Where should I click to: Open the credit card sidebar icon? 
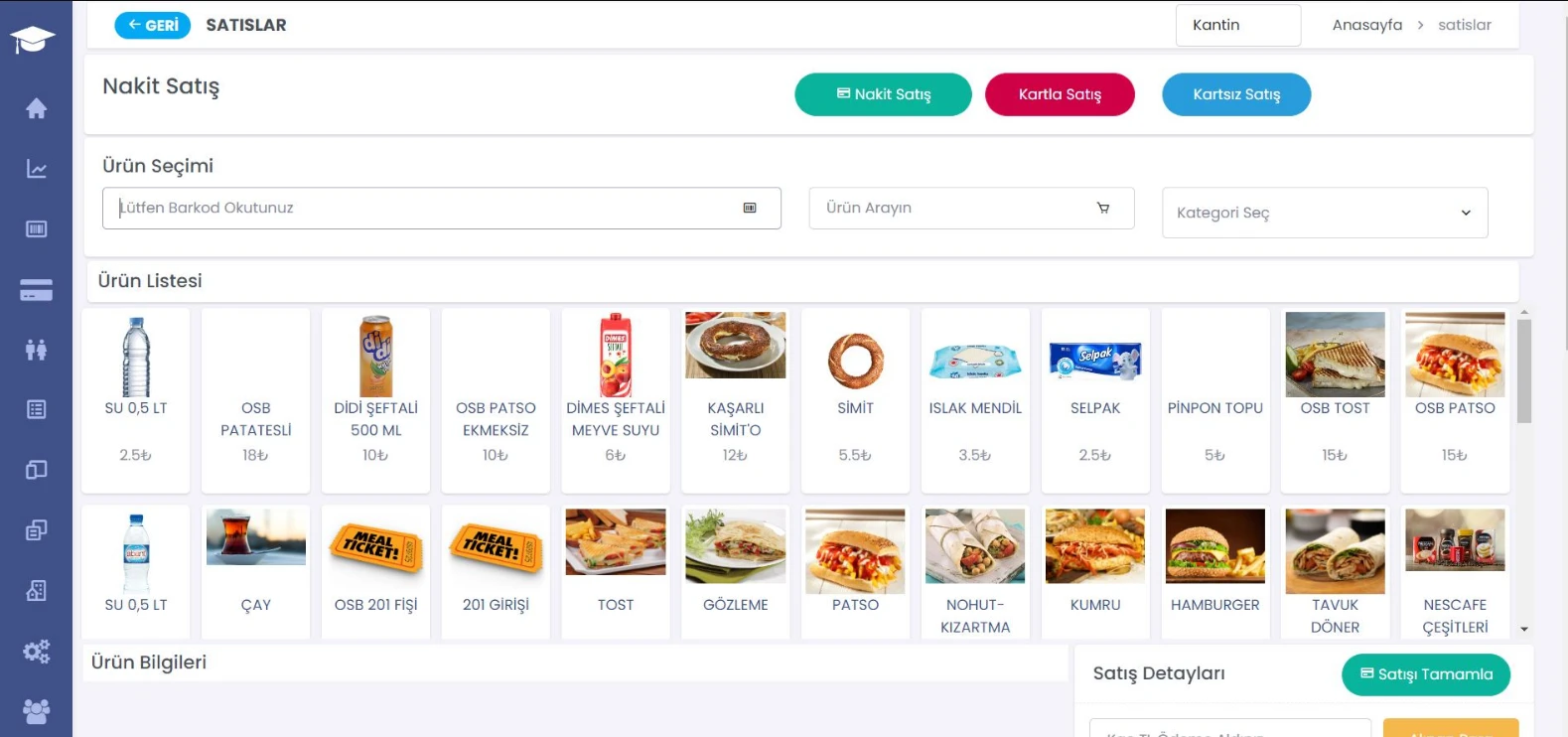tap(36, 290)
